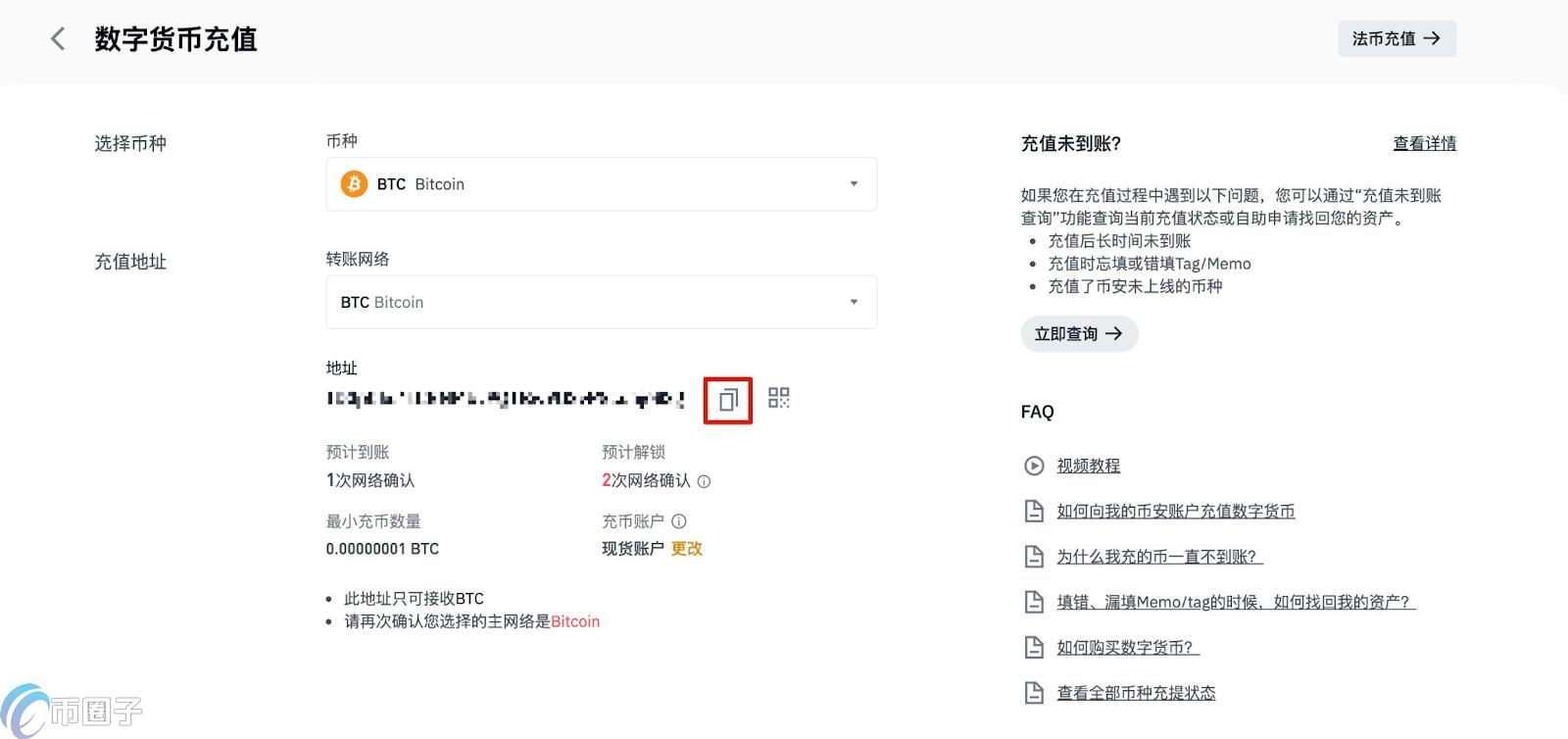Click the 充值后长时间未到账 bullet

1119,241
